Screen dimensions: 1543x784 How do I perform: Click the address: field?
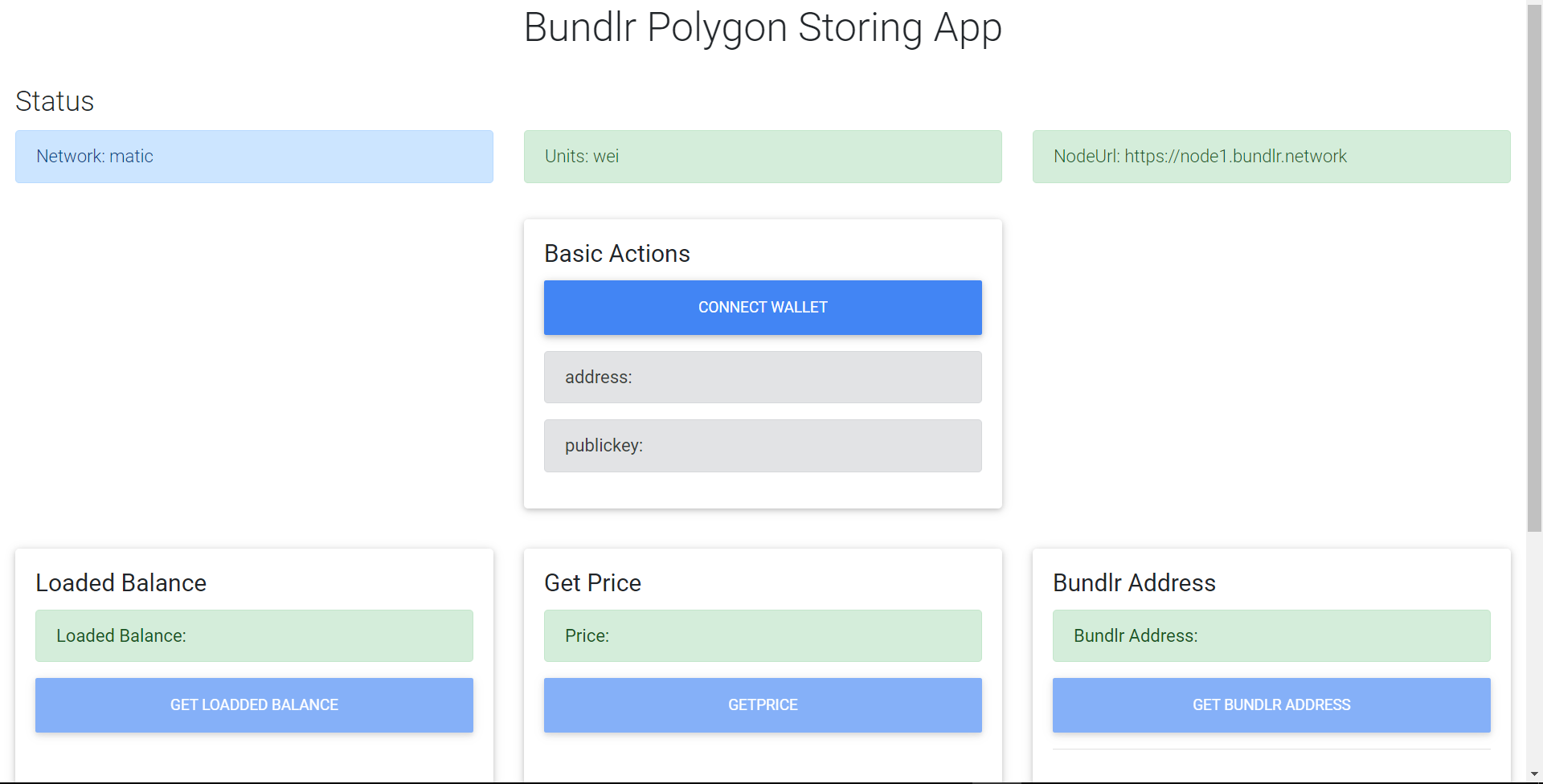click(763, 378)
